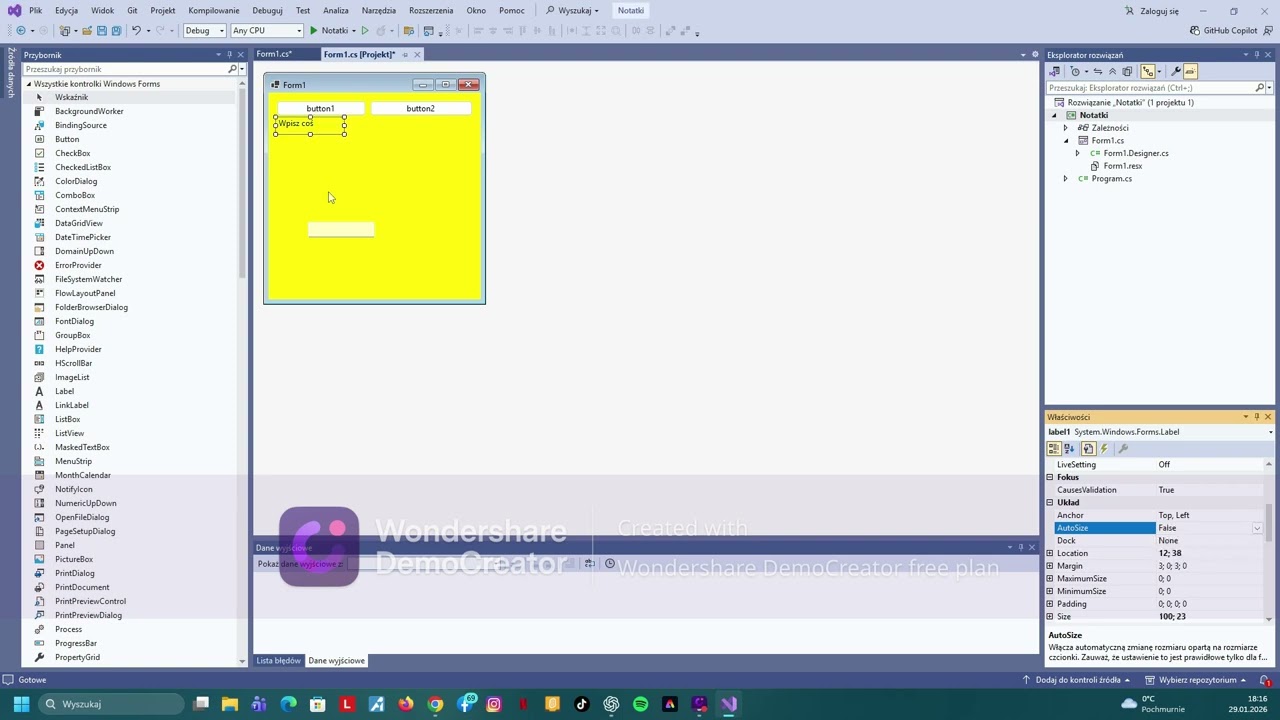Click Properties grid vertical scrollbar
Screen dimensions: 1280x720
tap(1269, 540)
